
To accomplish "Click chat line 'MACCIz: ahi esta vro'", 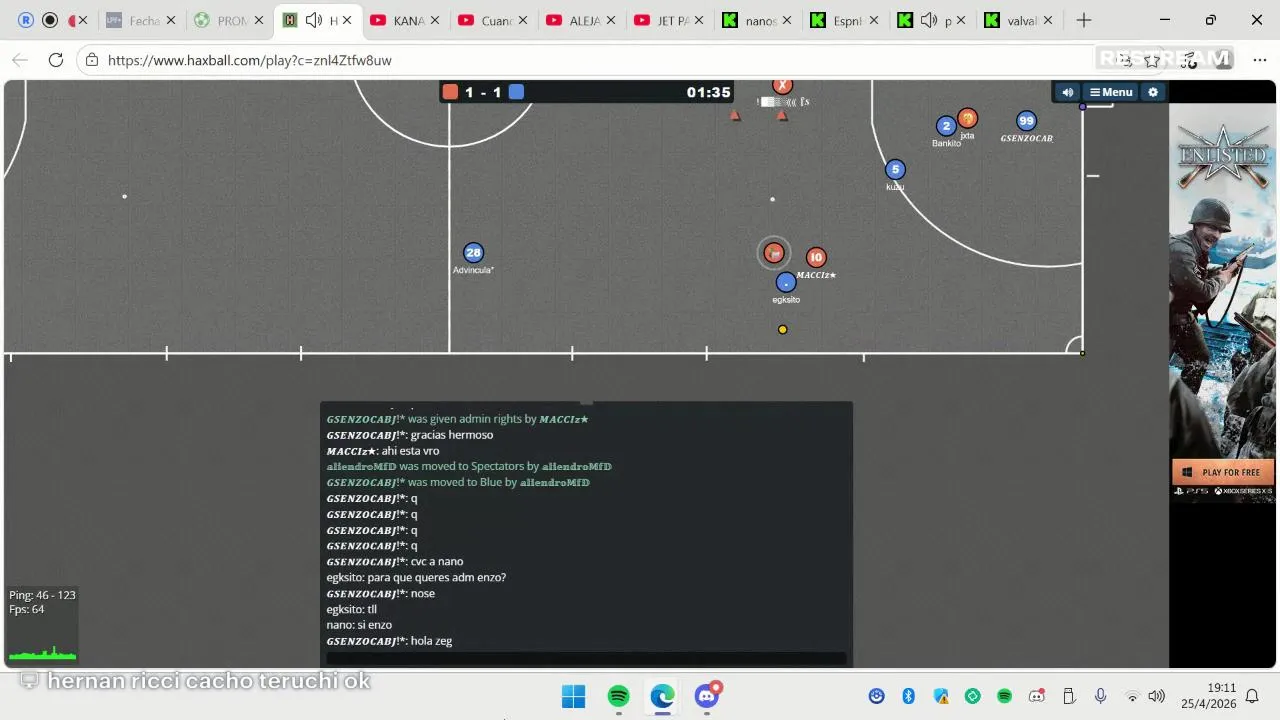I will tap(383, 451).
